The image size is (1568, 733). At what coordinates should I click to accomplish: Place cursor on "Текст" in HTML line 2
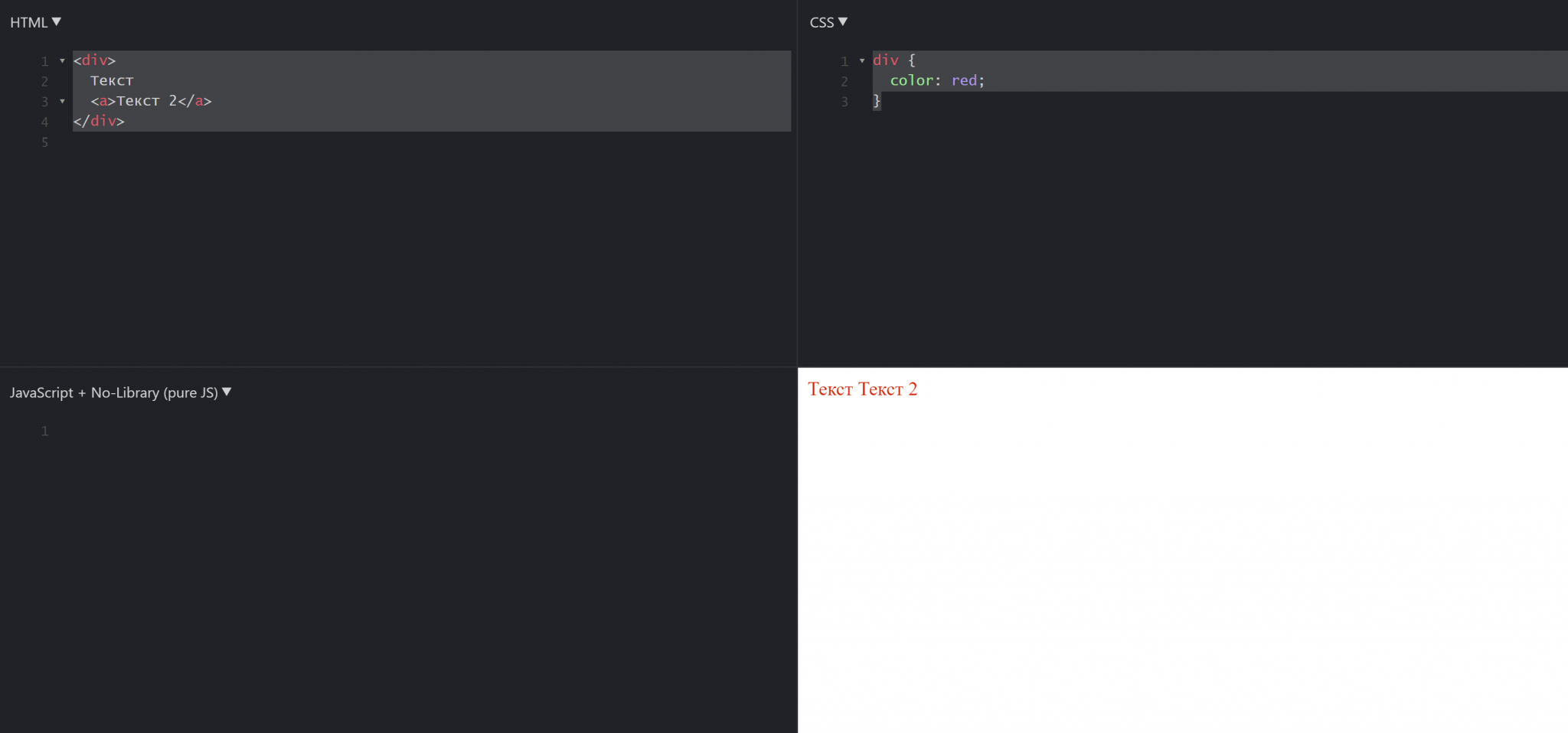112,81
